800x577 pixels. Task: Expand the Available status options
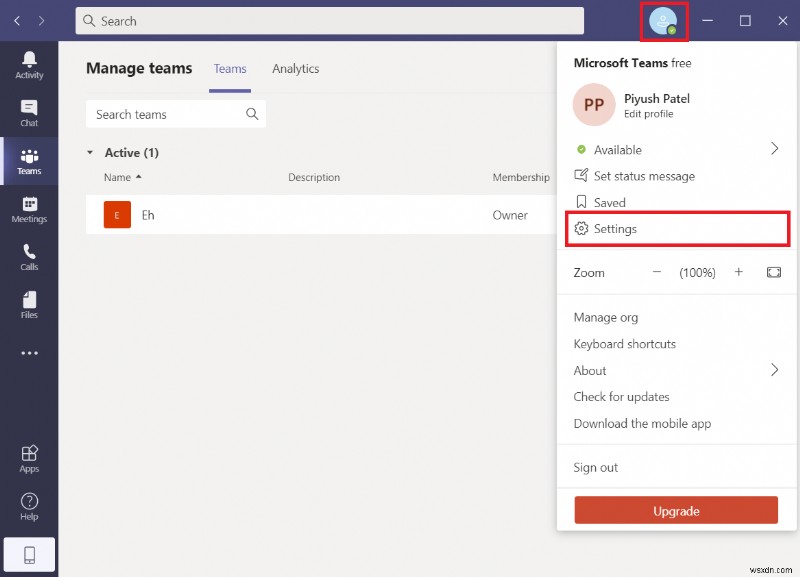(x=776, y=148)
